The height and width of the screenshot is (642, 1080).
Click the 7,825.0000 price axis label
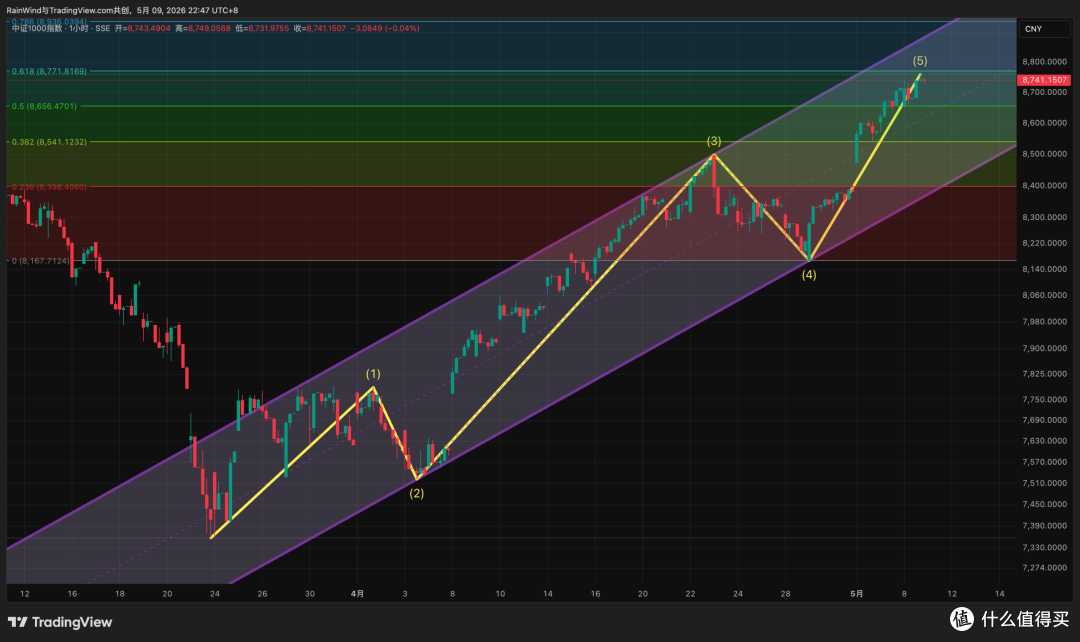coord(1044,374)
